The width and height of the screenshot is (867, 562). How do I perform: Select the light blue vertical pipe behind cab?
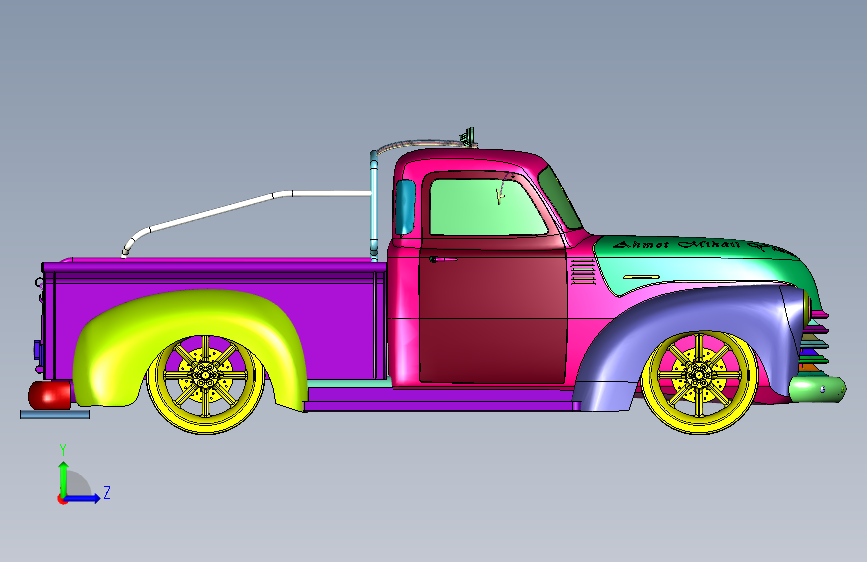(374, 205)
